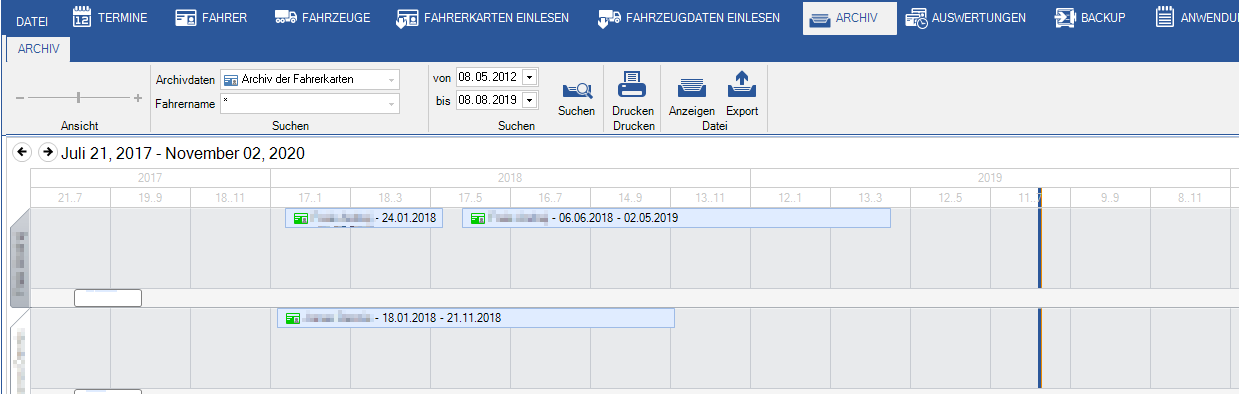Image resolution: width=1240 pixels, height=394 pixels.
Task: Select the Archiv ribbon sub-tab
Action: click(38, 49)
